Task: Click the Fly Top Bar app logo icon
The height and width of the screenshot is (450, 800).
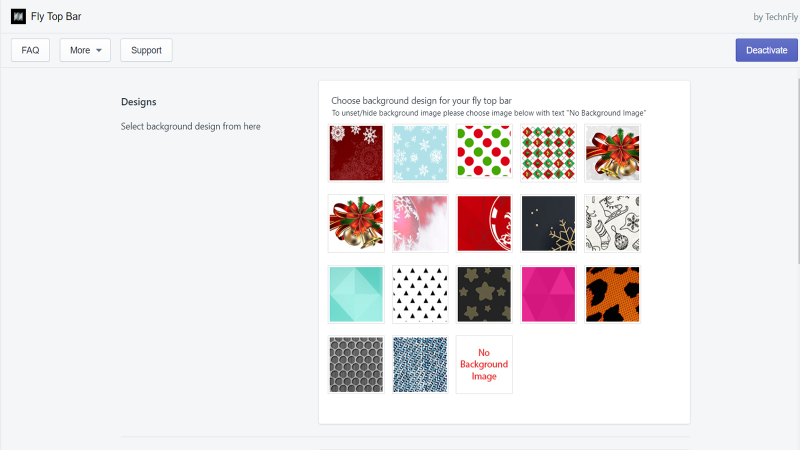Action: point(18,16)
